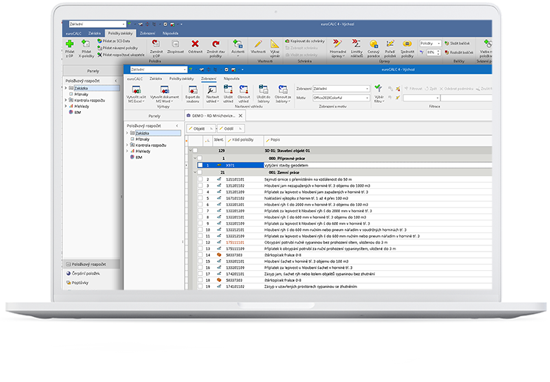Click Poptávky in back window panel
Screen dimensions: 550x382
pos(78,282)
